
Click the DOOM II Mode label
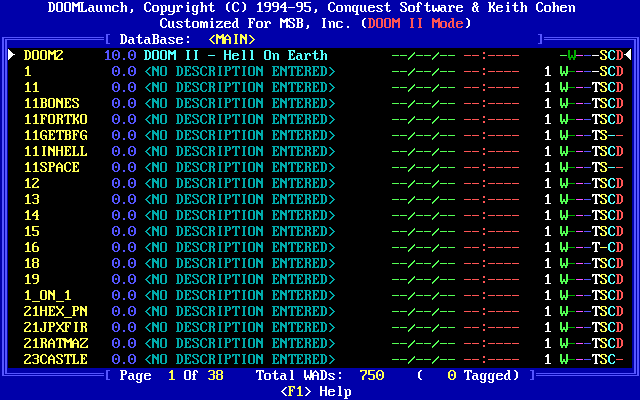click(x=416, y=23)
